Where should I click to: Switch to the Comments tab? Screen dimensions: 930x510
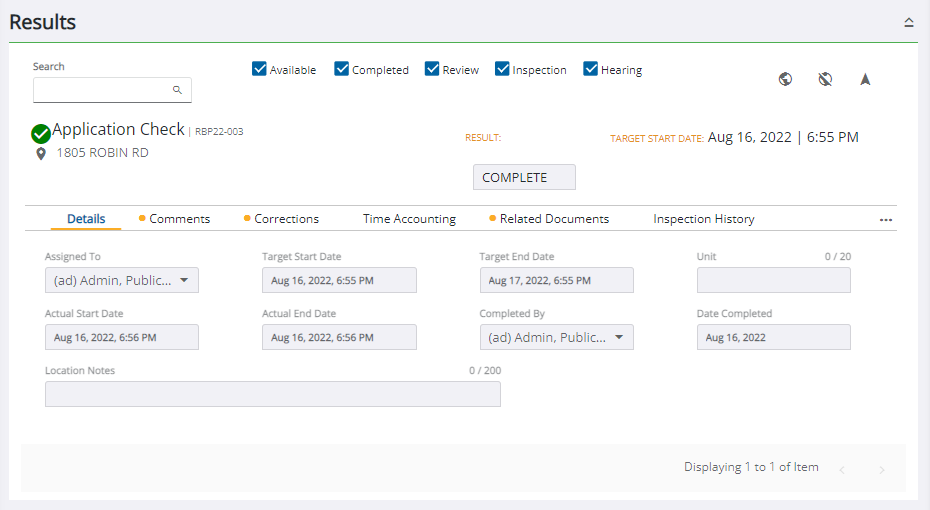pyautogui.click(x=179, y=219)
